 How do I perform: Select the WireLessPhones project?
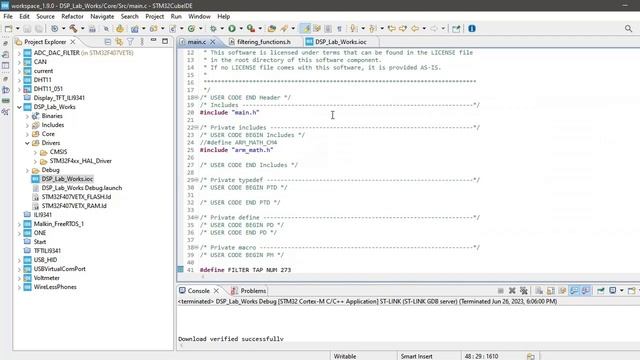(55, 287)
